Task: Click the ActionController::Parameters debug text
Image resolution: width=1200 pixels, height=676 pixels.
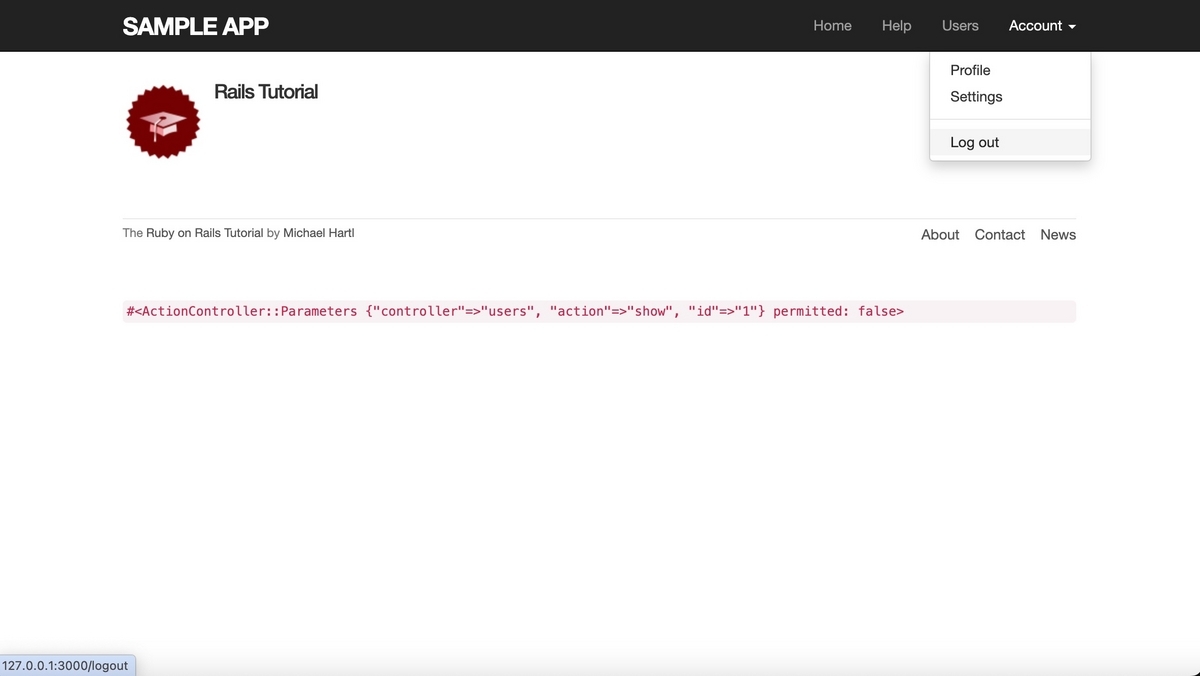Action: 515,311
